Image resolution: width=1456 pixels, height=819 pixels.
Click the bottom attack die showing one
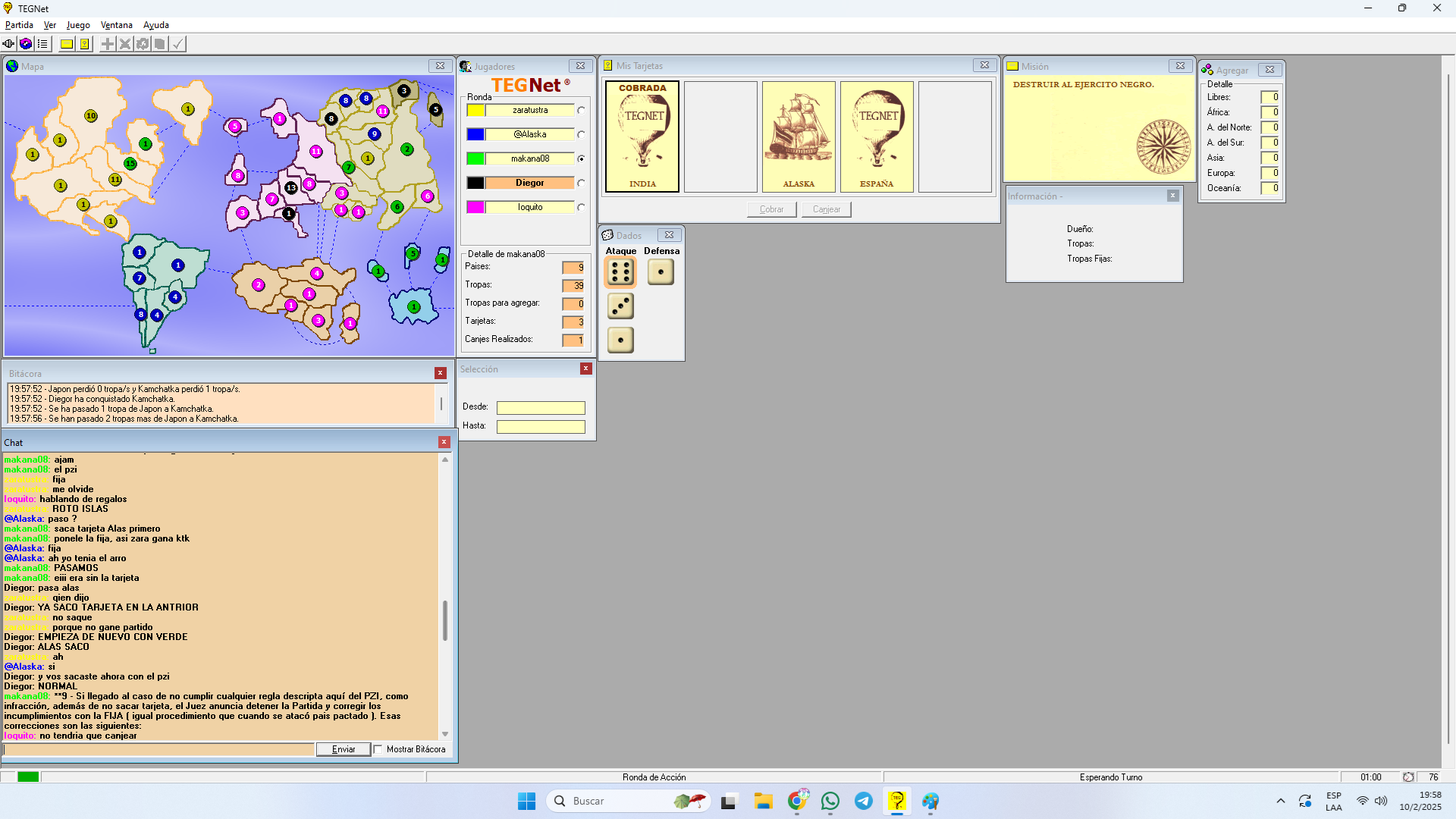coord(620,340)
